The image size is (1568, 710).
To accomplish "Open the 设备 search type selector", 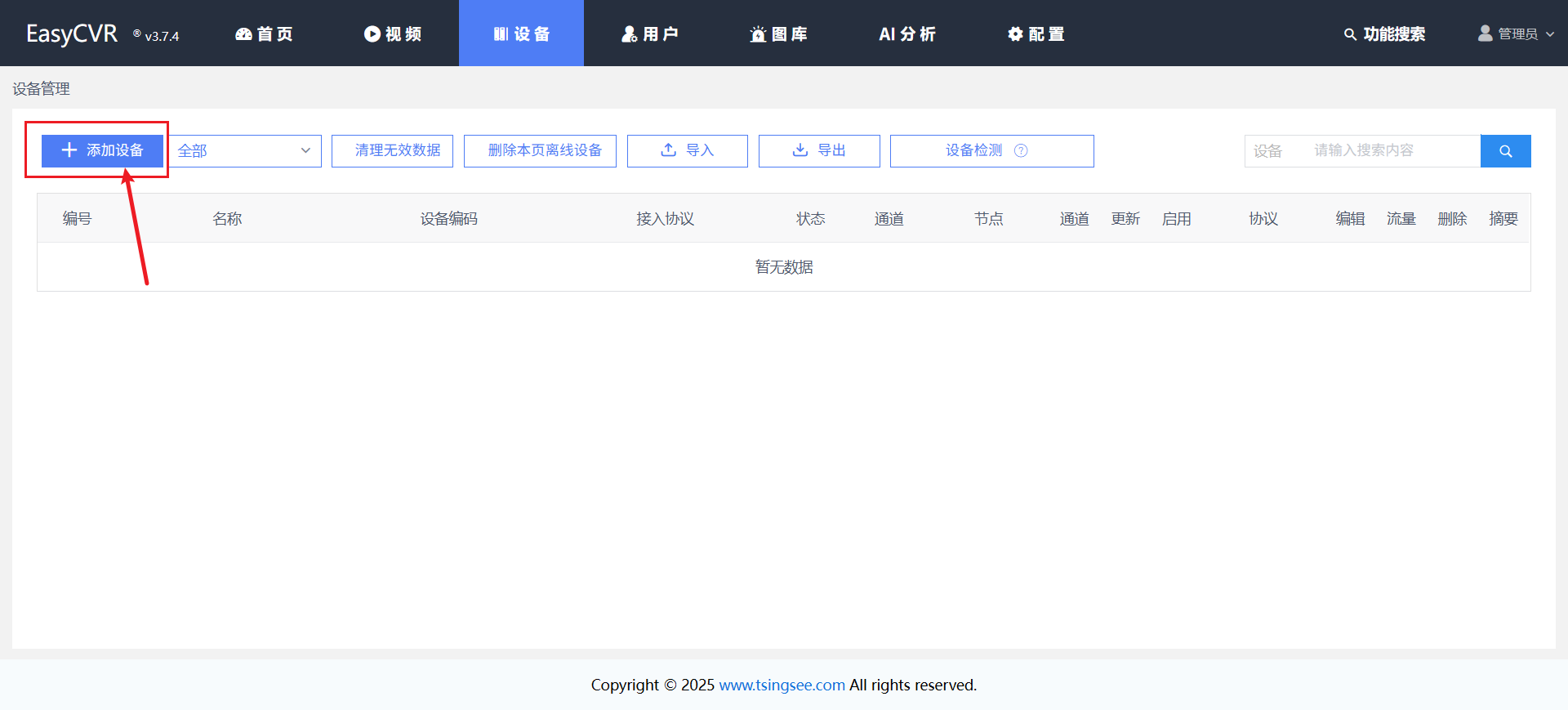I will pyautogui.click(x=1269, y=151).
